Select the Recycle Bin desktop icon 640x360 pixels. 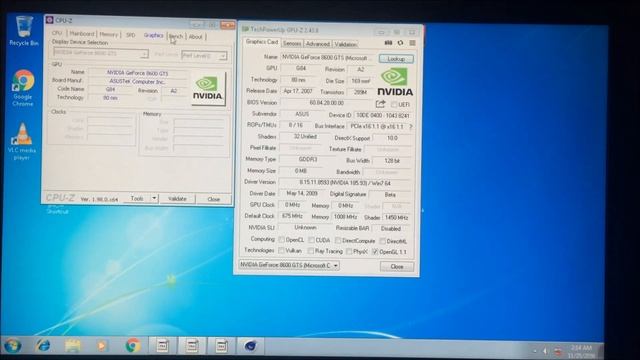[24, 31]
